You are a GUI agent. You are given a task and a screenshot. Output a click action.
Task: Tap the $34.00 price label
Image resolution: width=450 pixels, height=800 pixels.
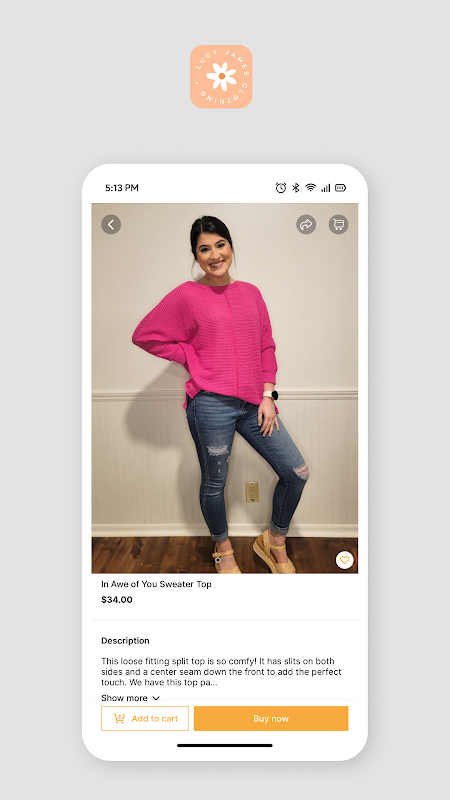click(x=117, y=600)
